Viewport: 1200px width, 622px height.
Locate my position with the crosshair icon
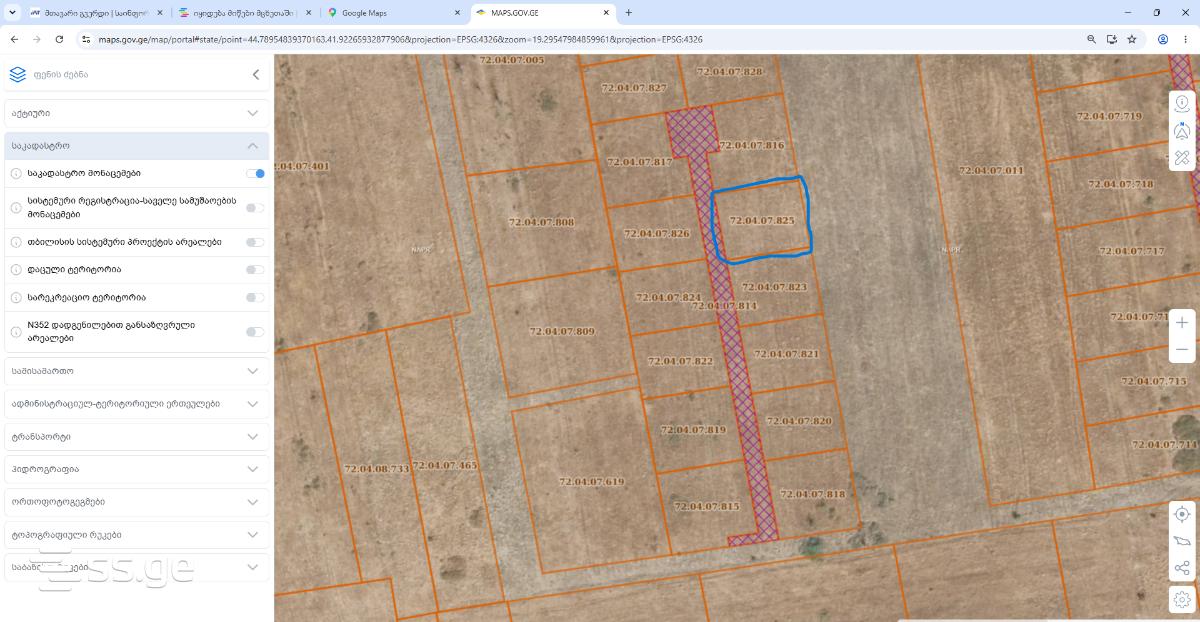pos(1182,514)
